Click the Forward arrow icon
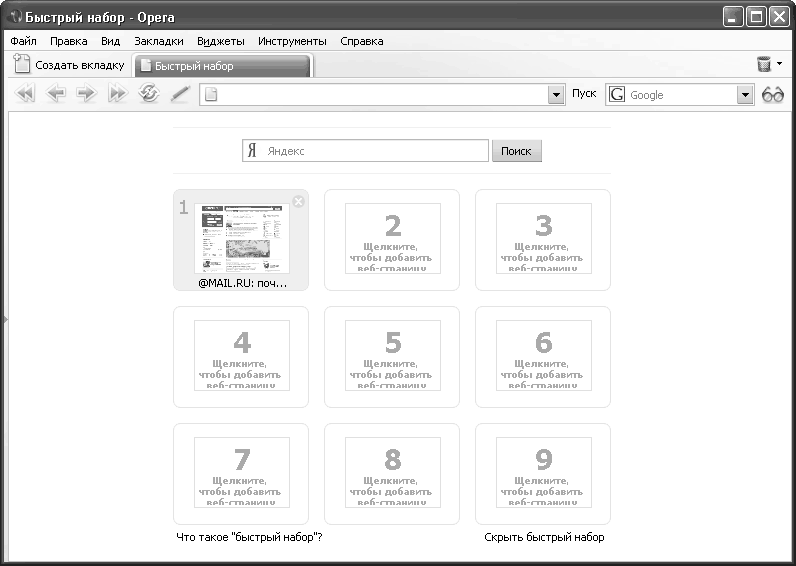Viewport: 796px width, 566px height. tap(86, 94)
